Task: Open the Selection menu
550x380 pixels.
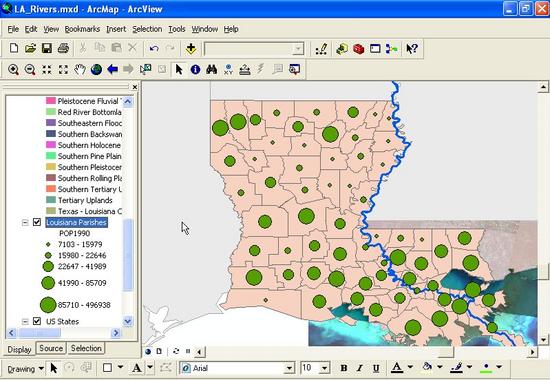Action: (x=147, y=29)
